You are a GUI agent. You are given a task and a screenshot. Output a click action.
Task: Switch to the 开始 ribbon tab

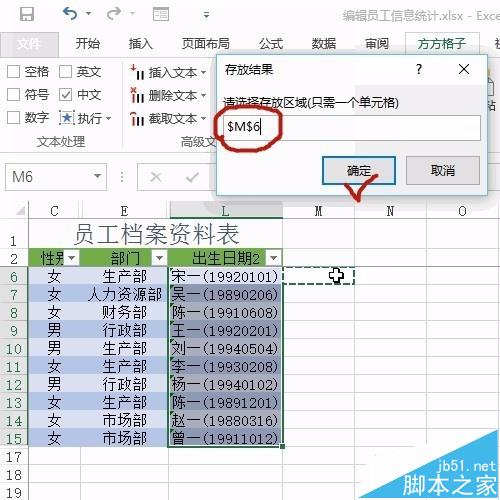[x=88, y=44]
